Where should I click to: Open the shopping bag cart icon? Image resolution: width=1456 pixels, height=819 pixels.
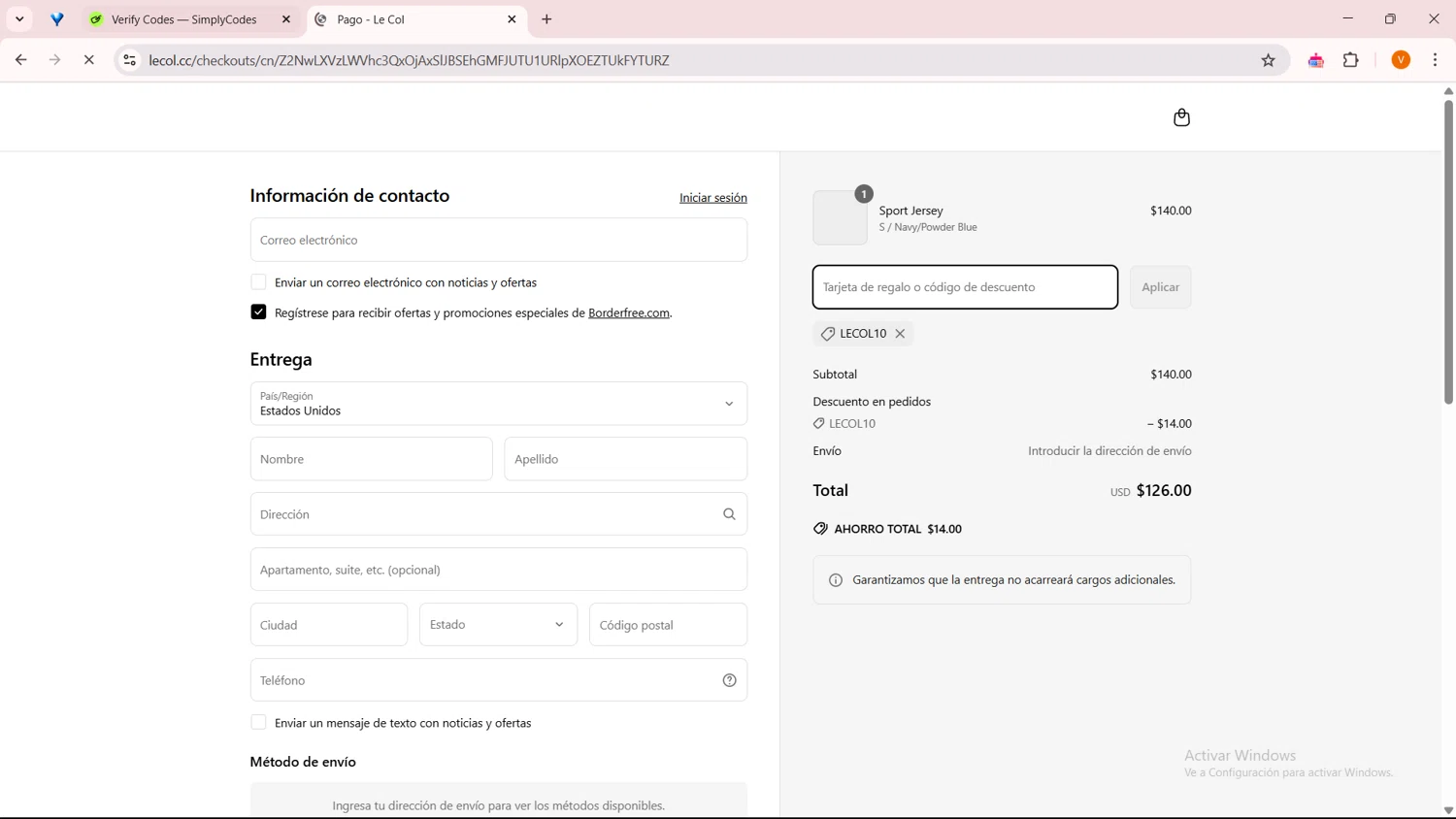point(1181,117)
